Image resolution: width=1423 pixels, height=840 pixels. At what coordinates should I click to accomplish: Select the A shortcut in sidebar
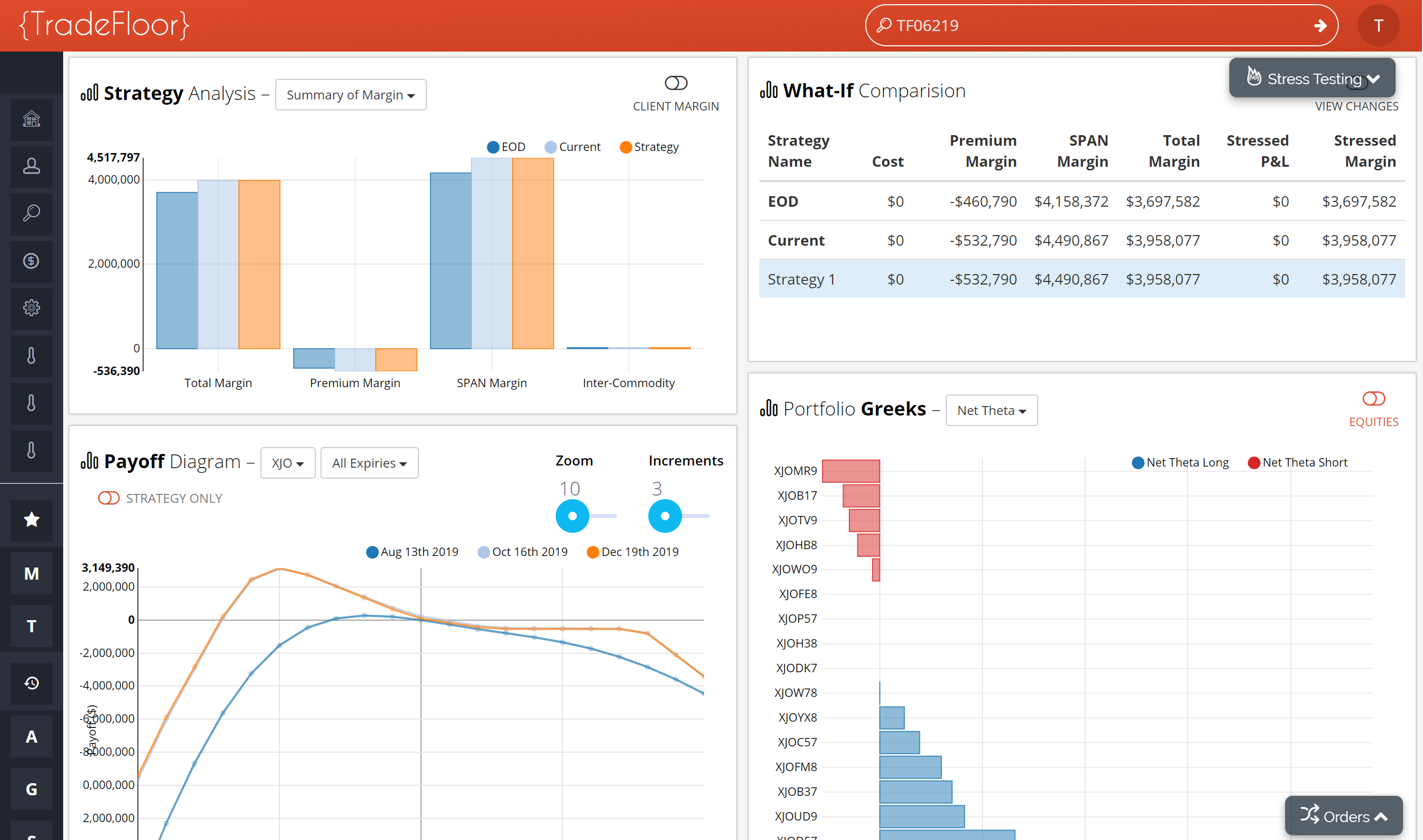click(x=31, y=736)
